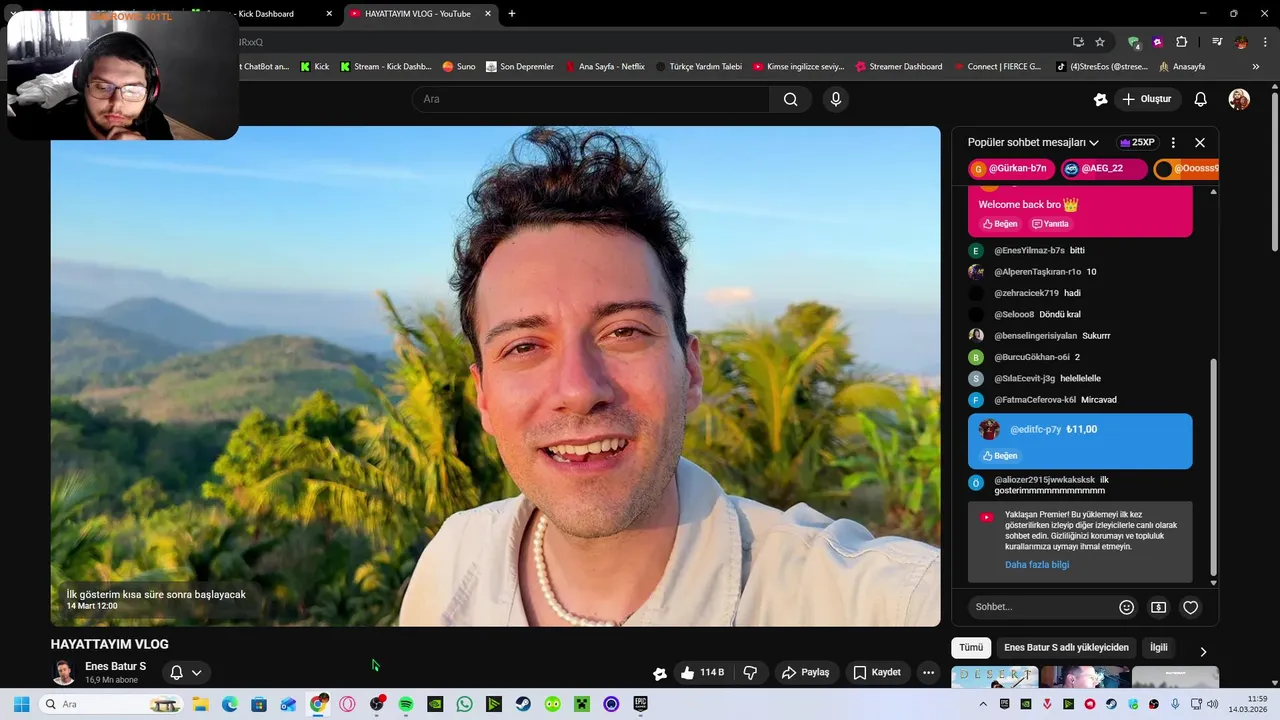Open the Chrome media control icon
Screen dimensions: 1280x720
(1217, 42)
